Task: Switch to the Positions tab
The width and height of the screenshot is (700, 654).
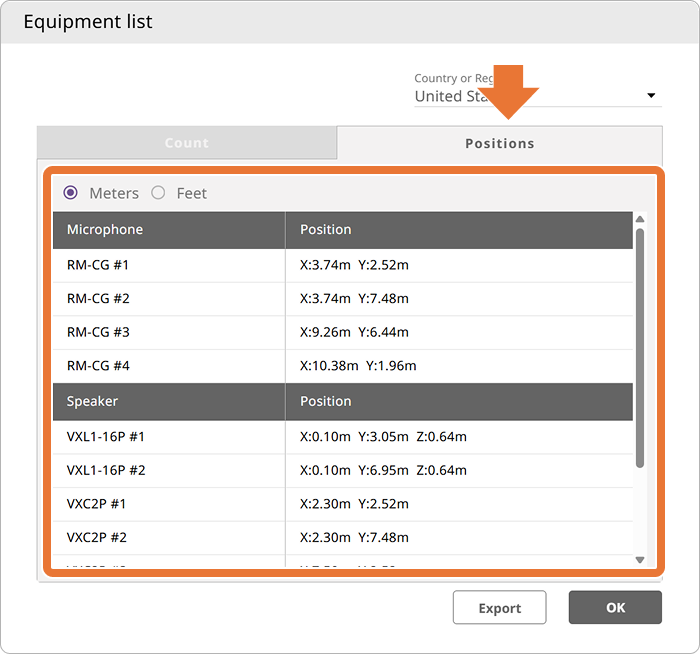Action: coord(500,143)
